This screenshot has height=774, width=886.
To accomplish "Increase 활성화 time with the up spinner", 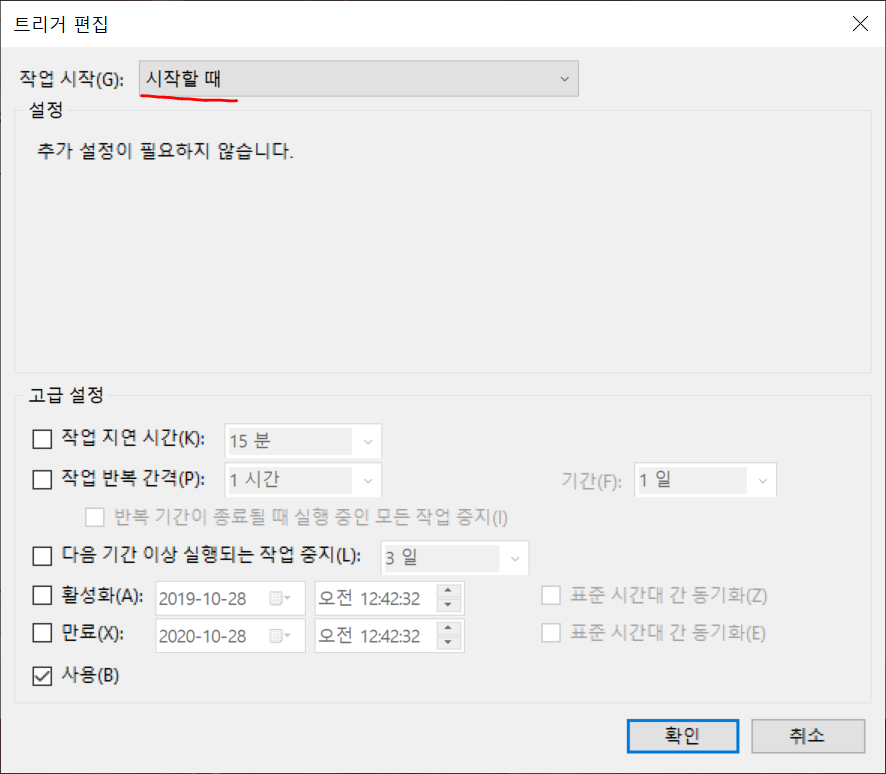I will point(449,591).
